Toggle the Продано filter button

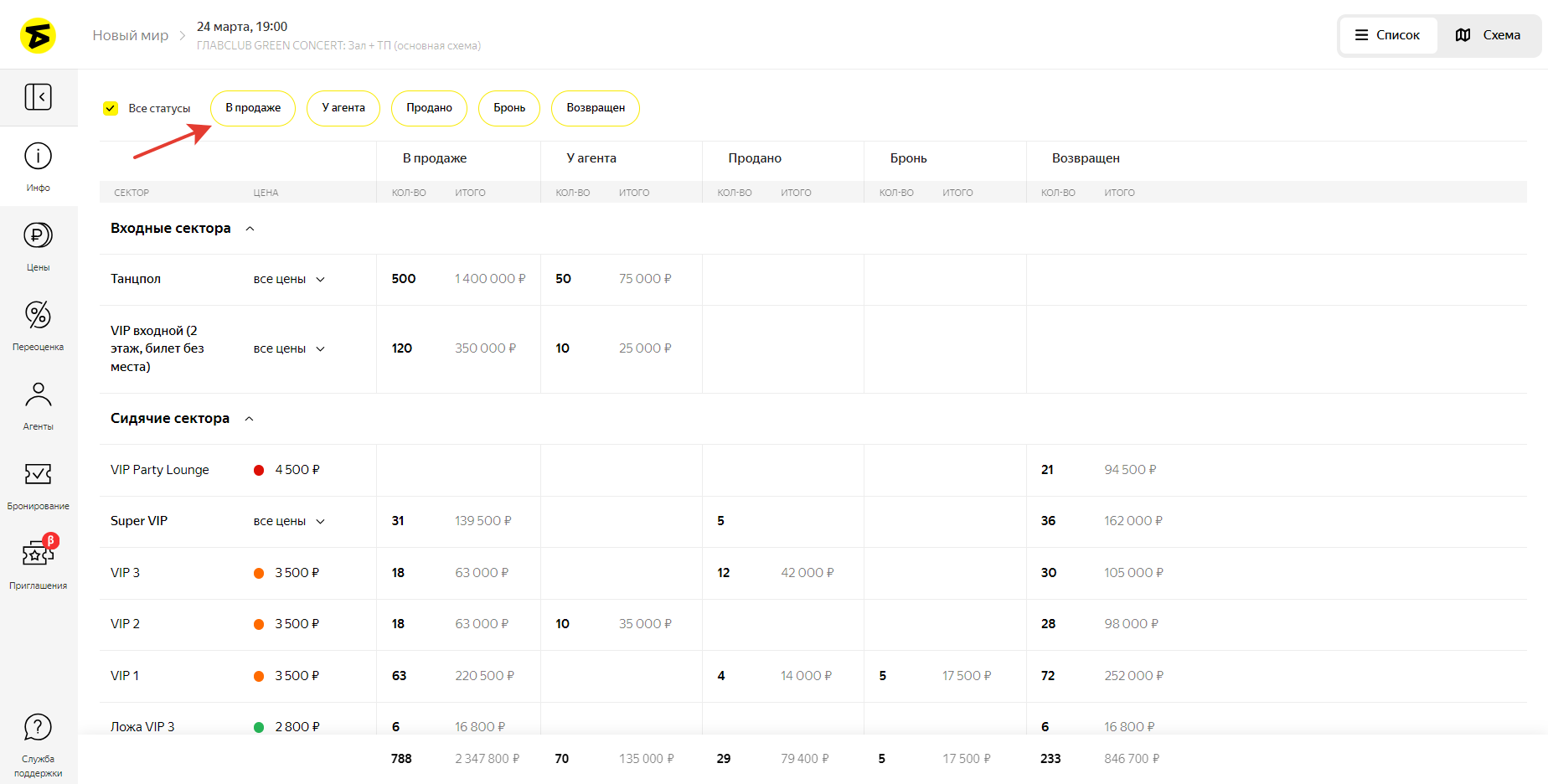(x=429, y=108)
